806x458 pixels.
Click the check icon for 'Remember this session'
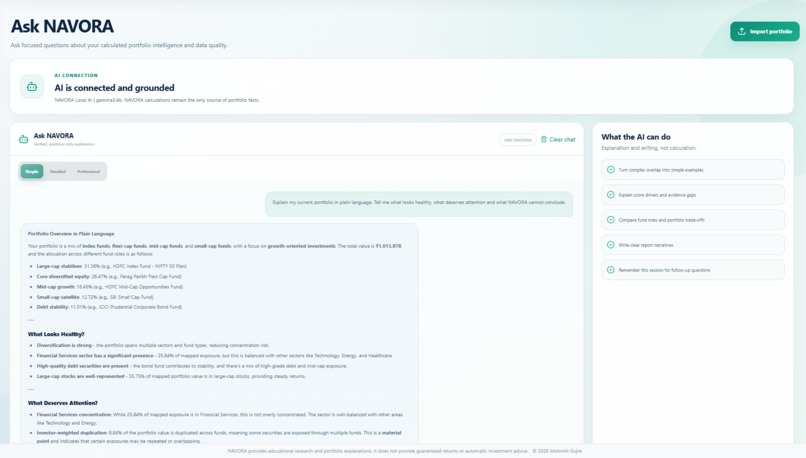[611, 270]
